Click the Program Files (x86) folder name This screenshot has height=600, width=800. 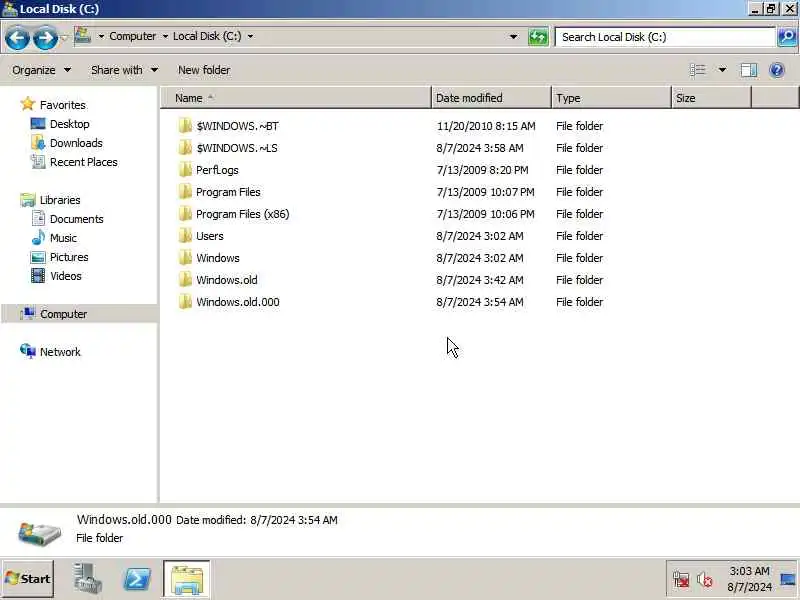click(242, 214)
